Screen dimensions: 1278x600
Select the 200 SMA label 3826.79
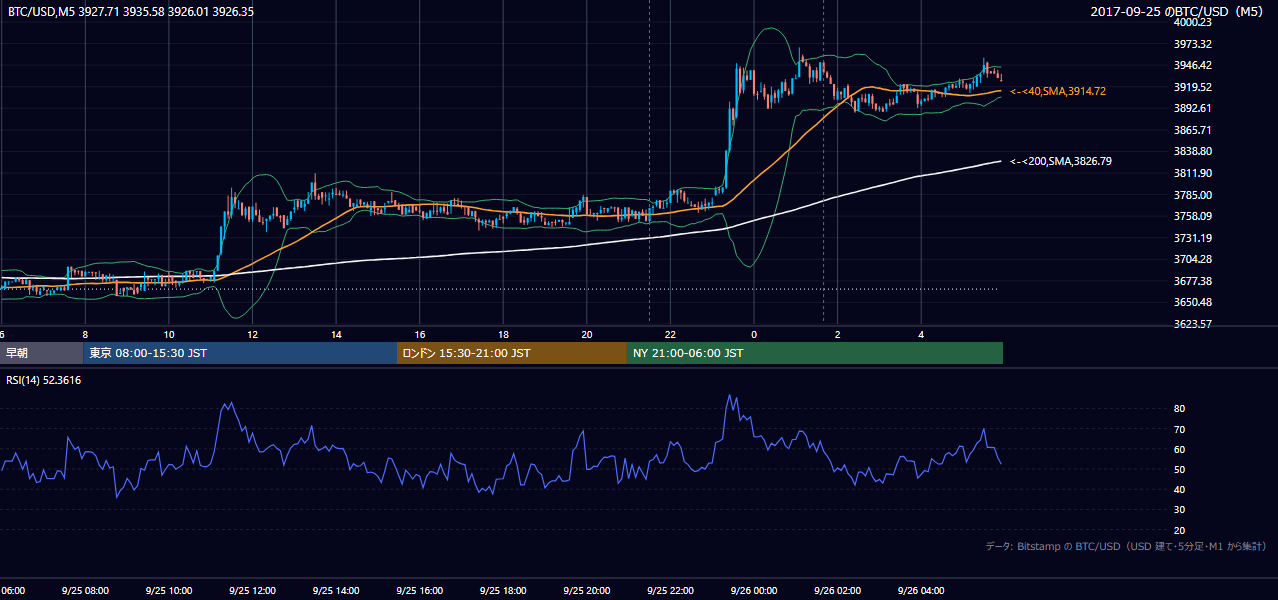coord(1061,161)
